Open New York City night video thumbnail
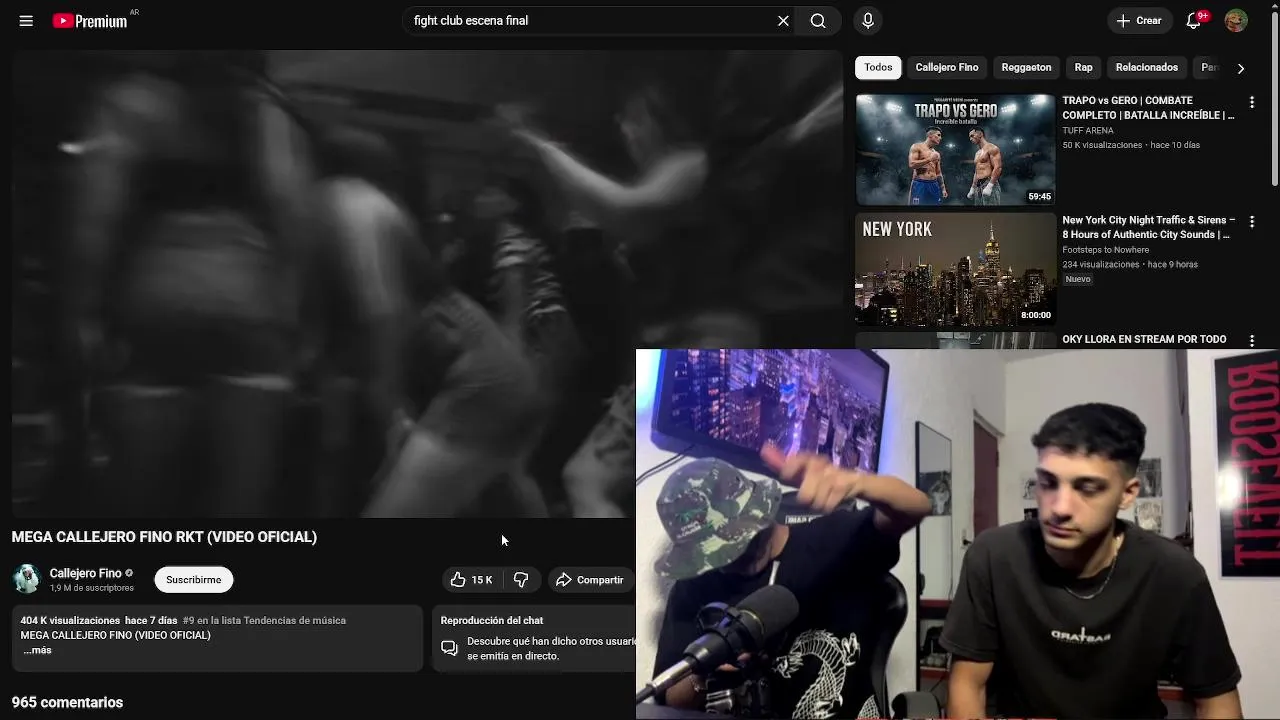Viewport: 1280px width, 720px height. 955,269
